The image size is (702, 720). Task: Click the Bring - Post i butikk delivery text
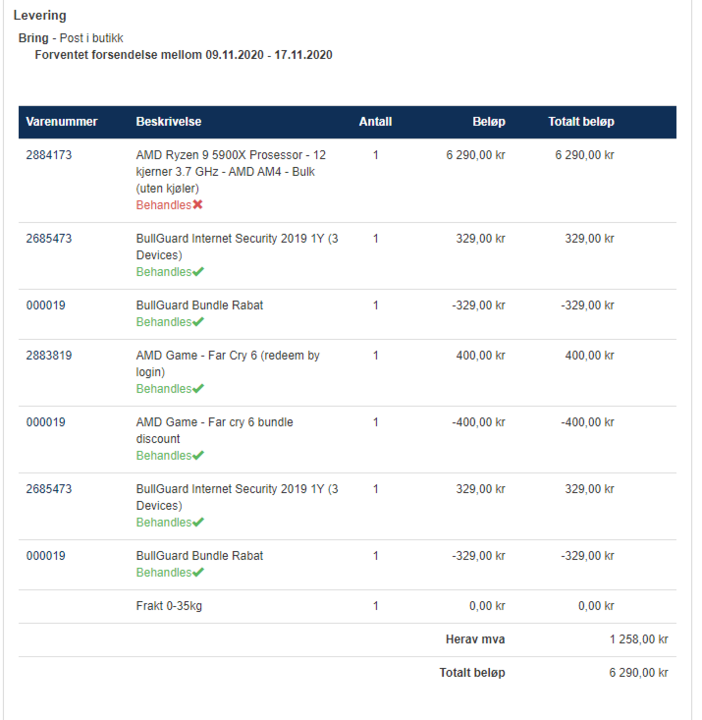[71, 38]
